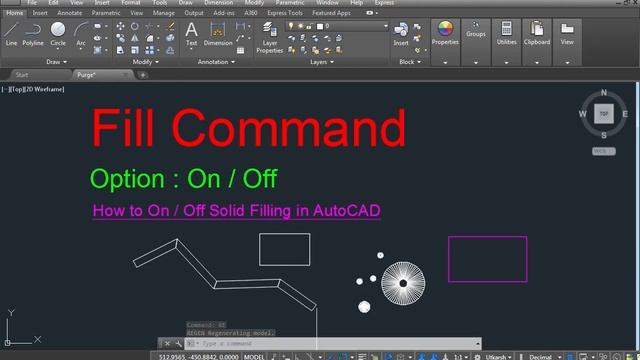Switch to the Insert ribbon tab
Image resolution: width=640 pixels, height=360 pixels.
coord(40,13)
